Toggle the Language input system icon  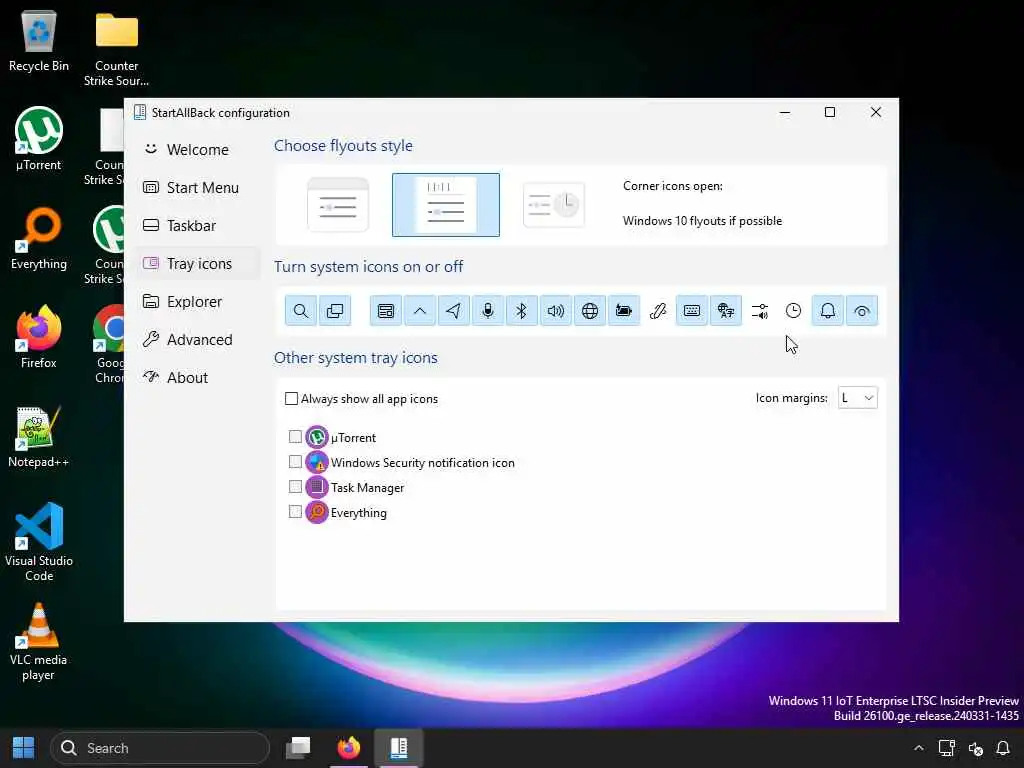tap(726, 311)
